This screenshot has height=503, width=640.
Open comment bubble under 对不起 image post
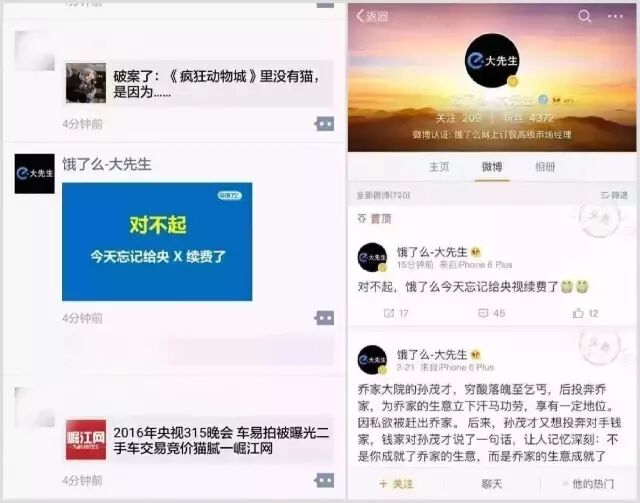coord(324,318)
